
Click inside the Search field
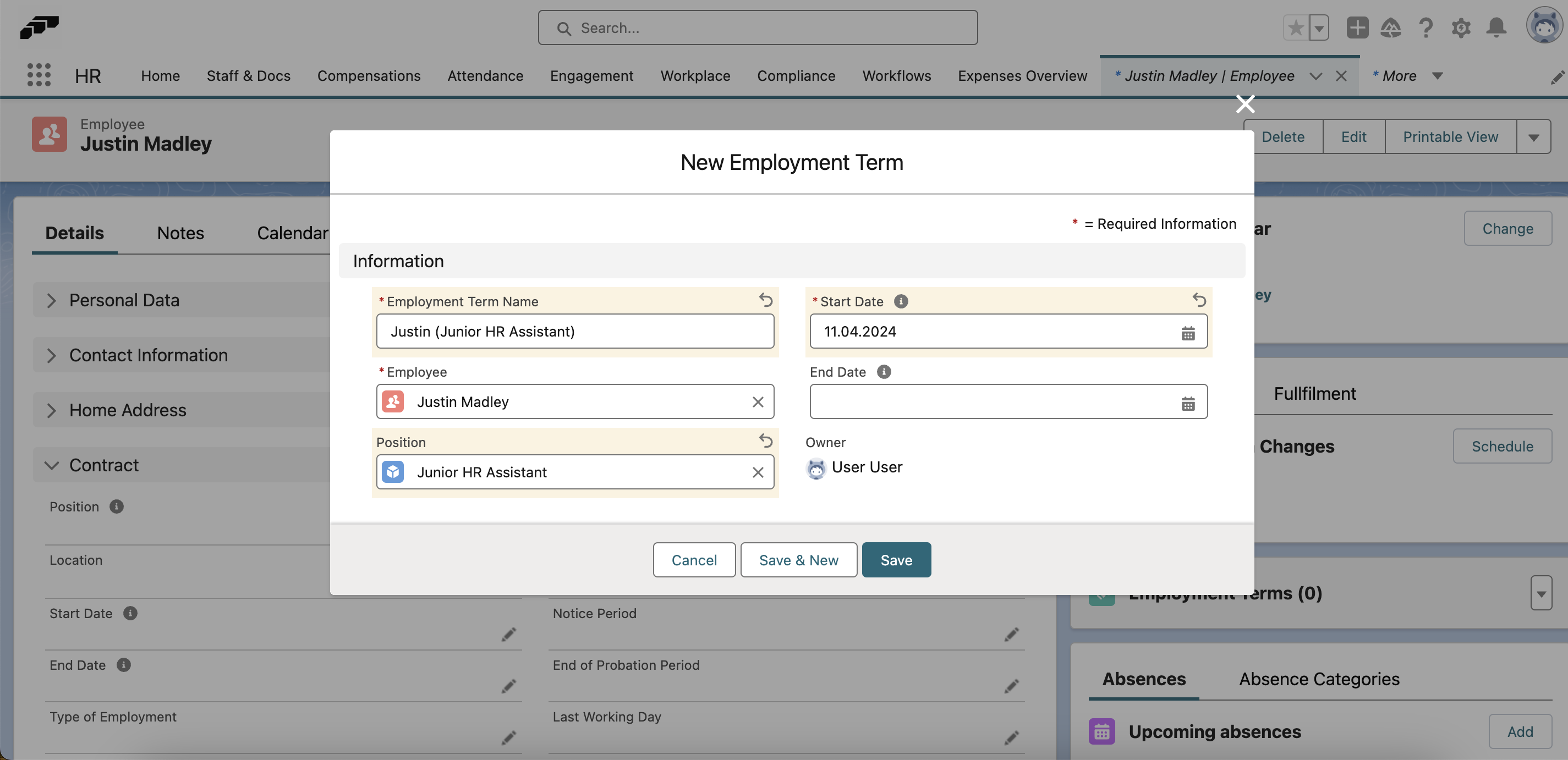[x=758, y=27]
